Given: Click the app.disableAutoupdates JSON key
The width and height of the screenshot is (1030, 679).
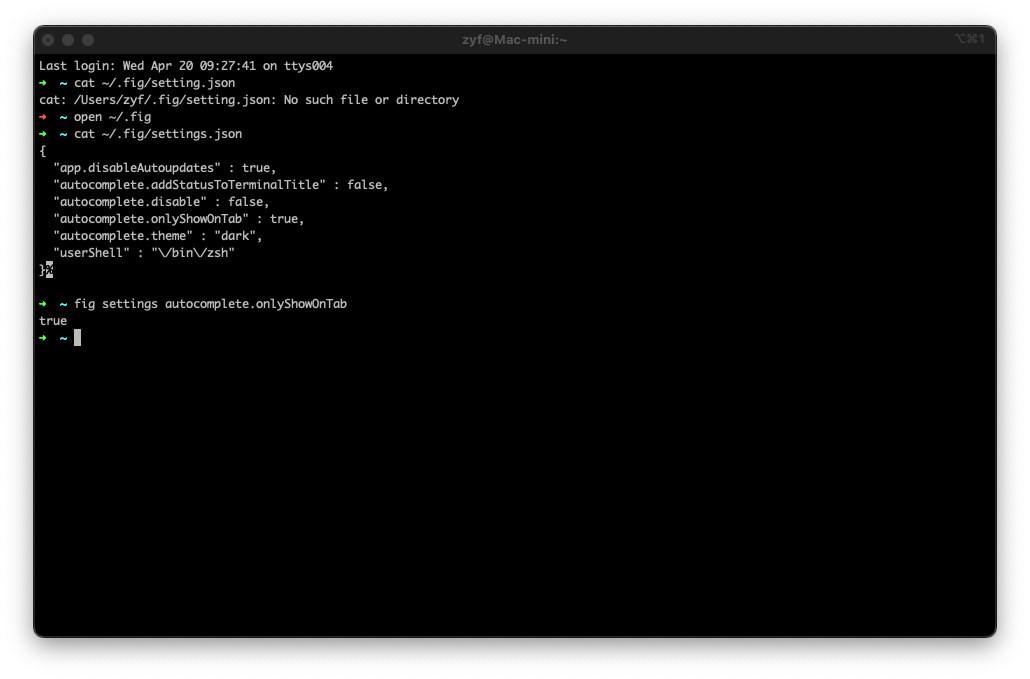Looking at the screenshot, I should click(x=135, y=167).
